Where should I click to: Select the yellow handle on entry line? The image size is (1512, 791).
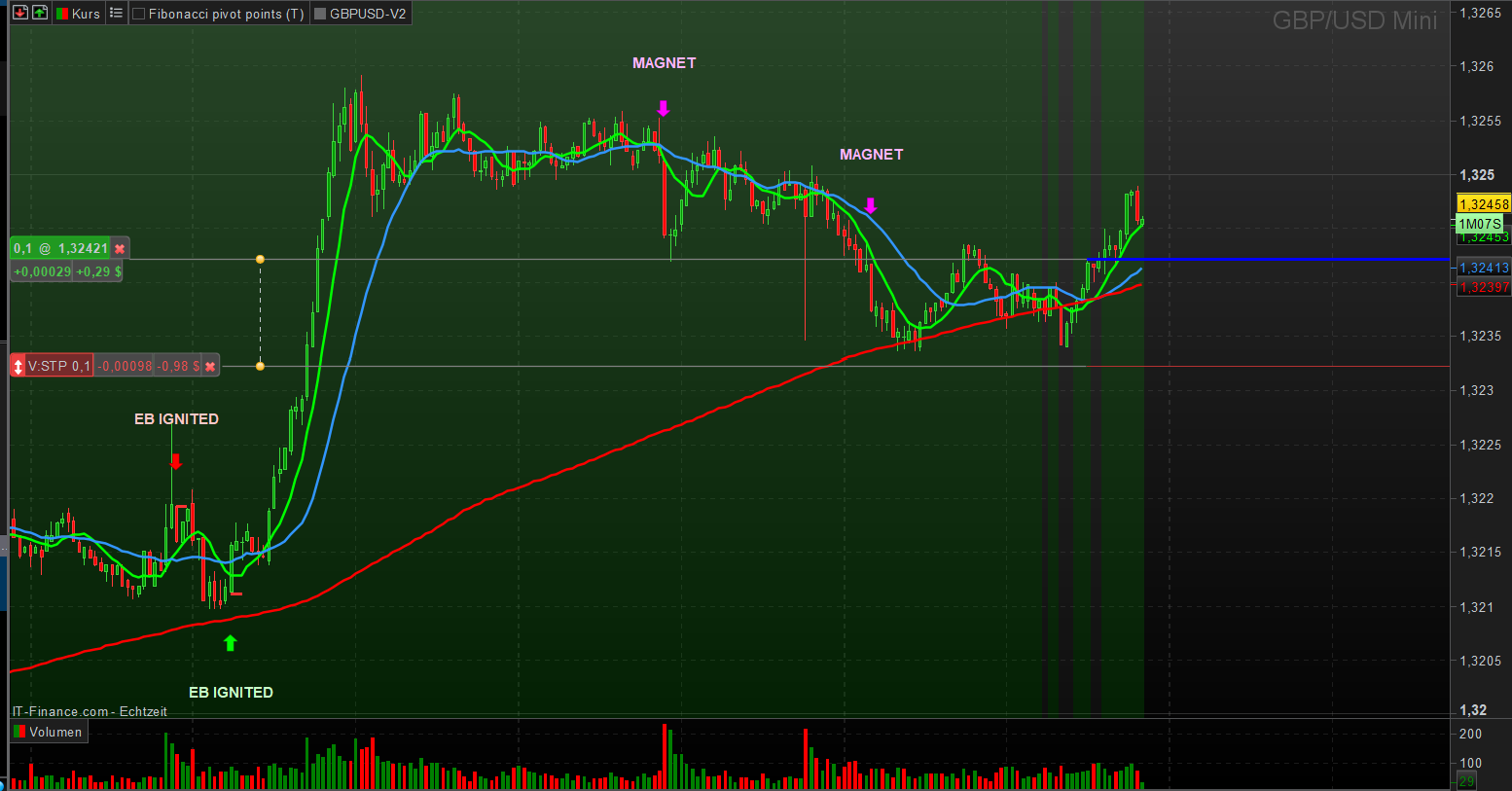[260, 260]
